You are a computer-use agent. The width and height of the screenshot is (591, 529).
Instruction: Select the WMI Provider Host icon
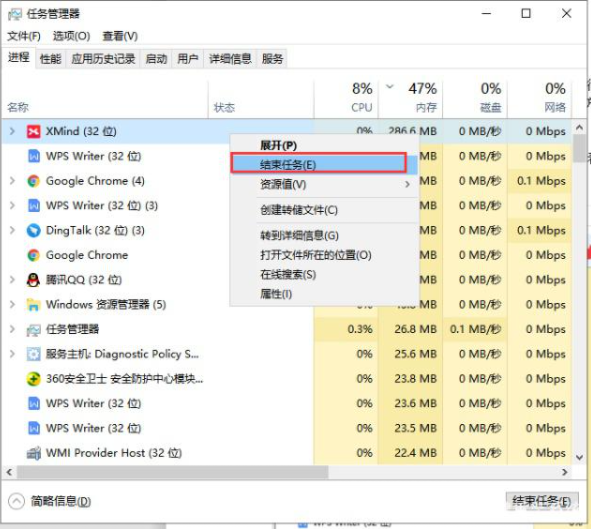(34, 453)
